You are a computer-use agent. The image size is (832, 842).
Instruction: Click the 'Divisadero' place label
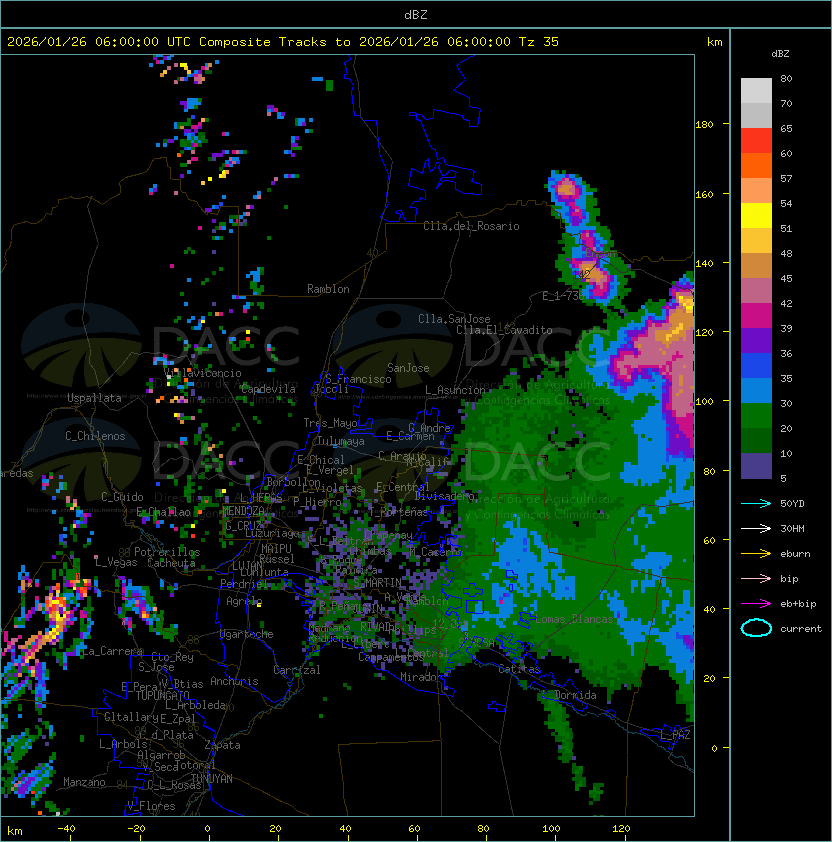pyautogui.click(x=445, y=496)
